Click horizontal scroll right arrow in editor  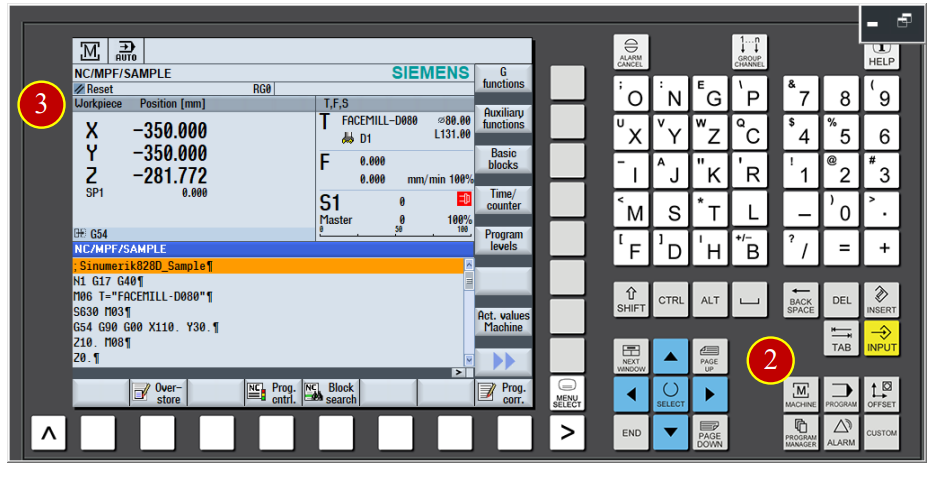[x=459, y=372]
